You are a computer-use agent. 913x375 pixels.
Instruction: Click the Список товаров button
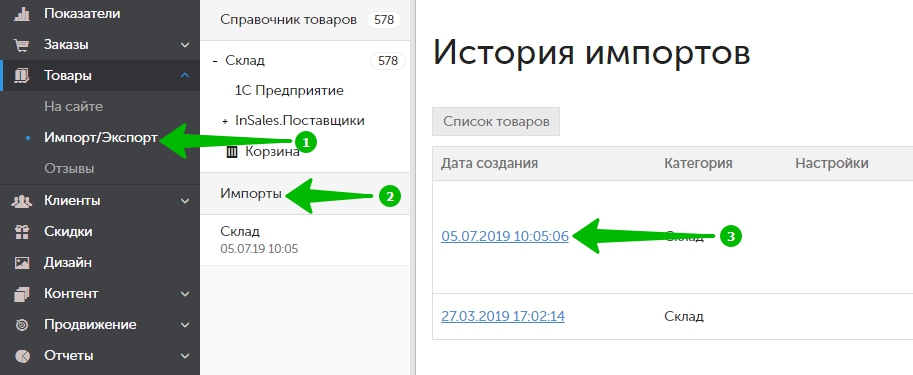tap(496, 122)
